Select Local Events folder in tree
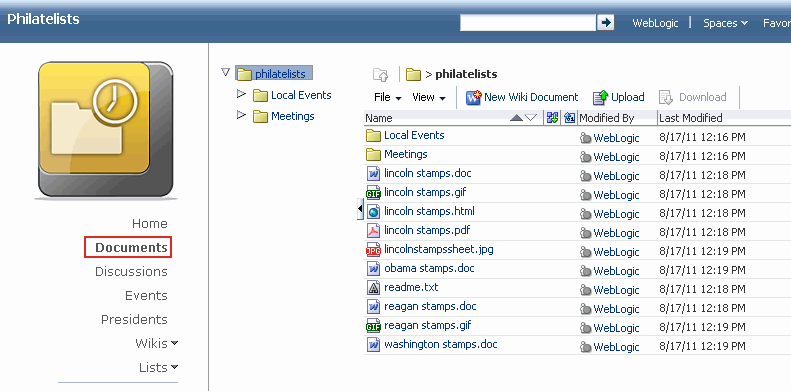Viewport: 791px width, 391px height. (x=301, y=95)
